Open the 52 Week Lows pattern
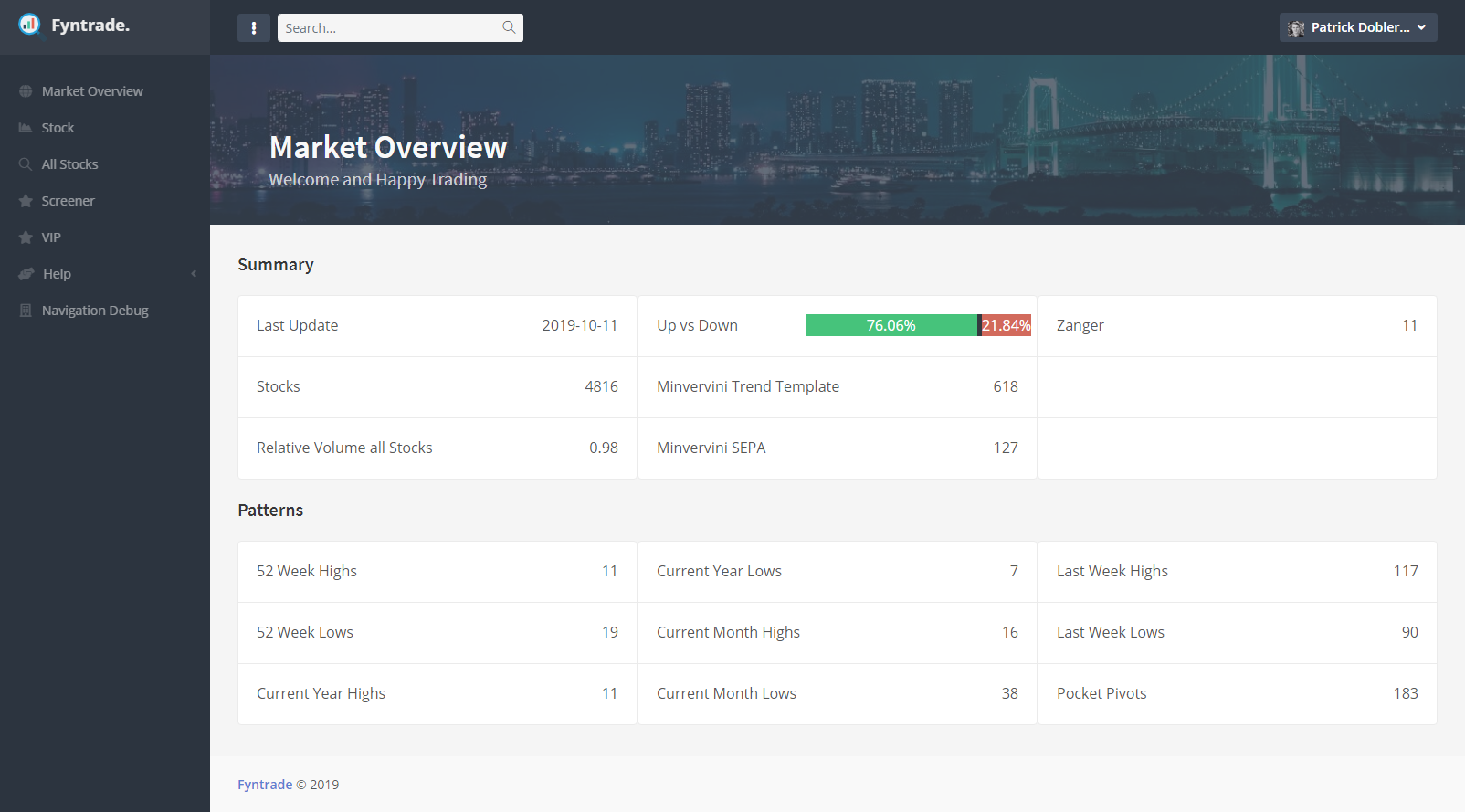This screenshot has height=812, width=1465. 437,633
